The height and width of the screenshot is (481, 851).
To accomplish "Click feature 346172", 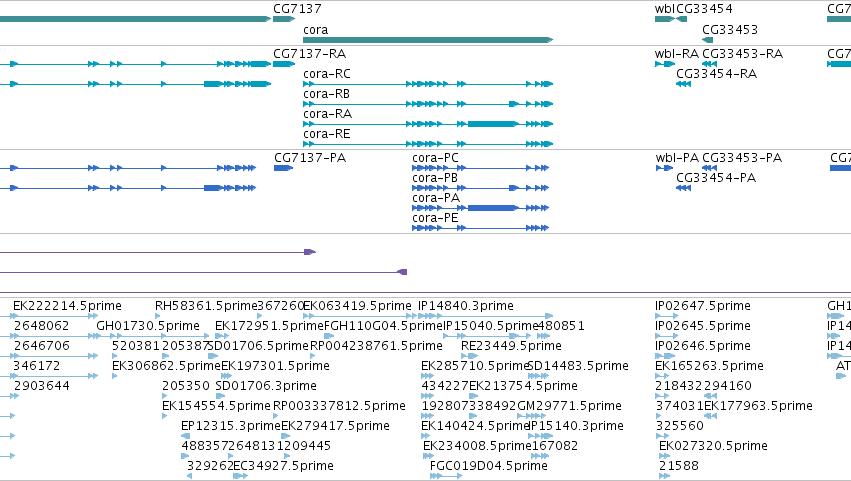I will [36, 366].
